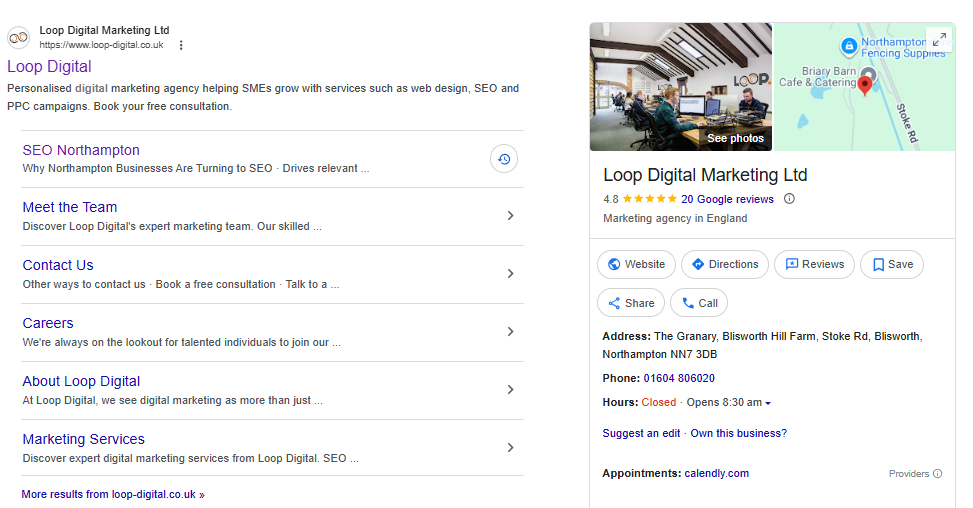
Task: Open the Contact Us chevron arrow
Action: [x=510, y=274]
